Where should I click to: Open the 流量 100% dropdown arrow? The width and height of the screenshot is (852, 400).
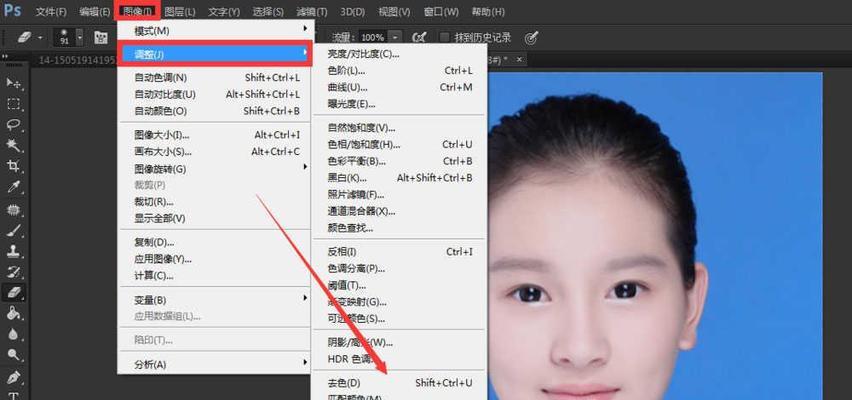[395, 38]
